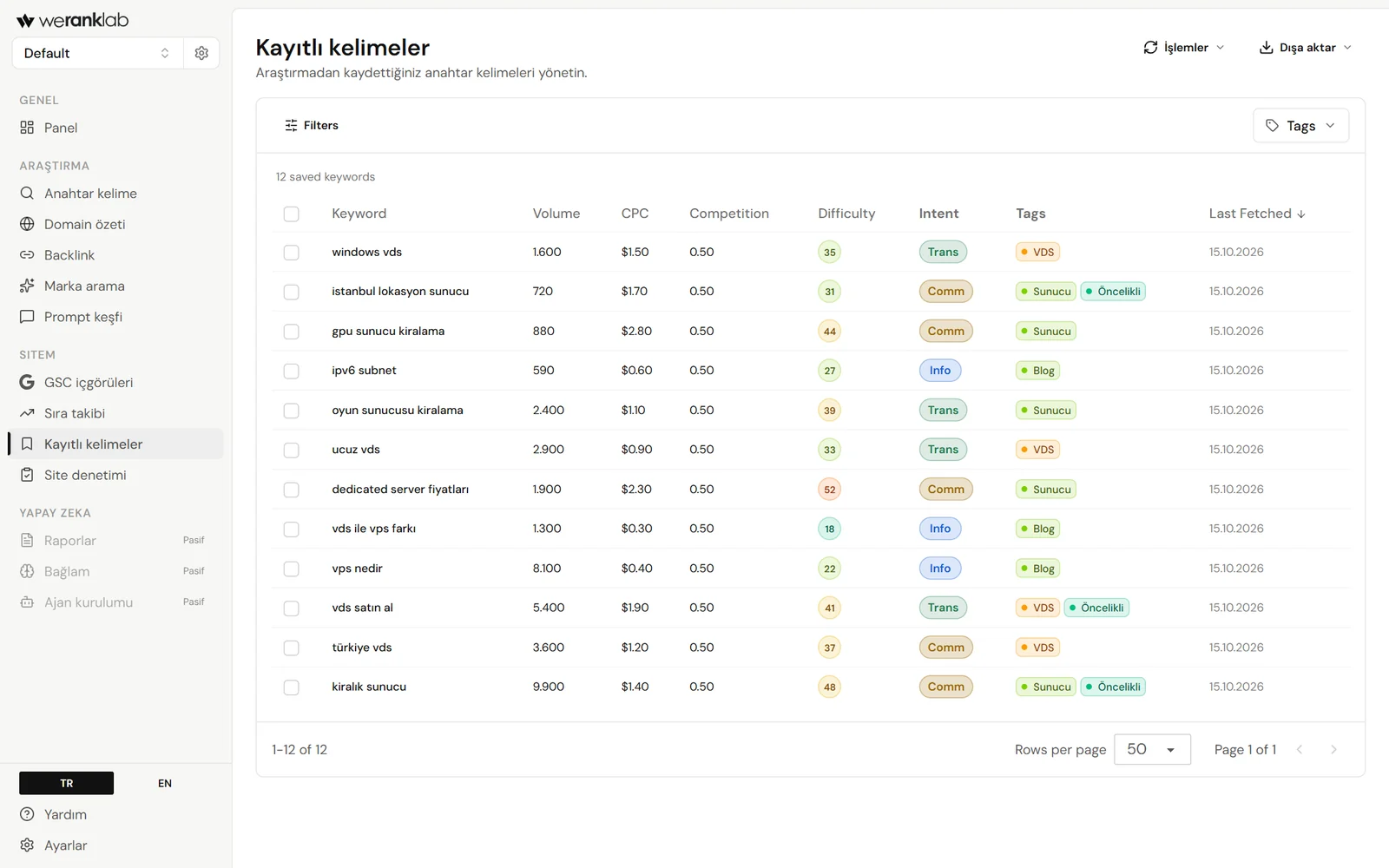Open the rows per page selector
The height and width of the screenshot is (868, 1389).
pyautogui.click(x=1152, y=750)
